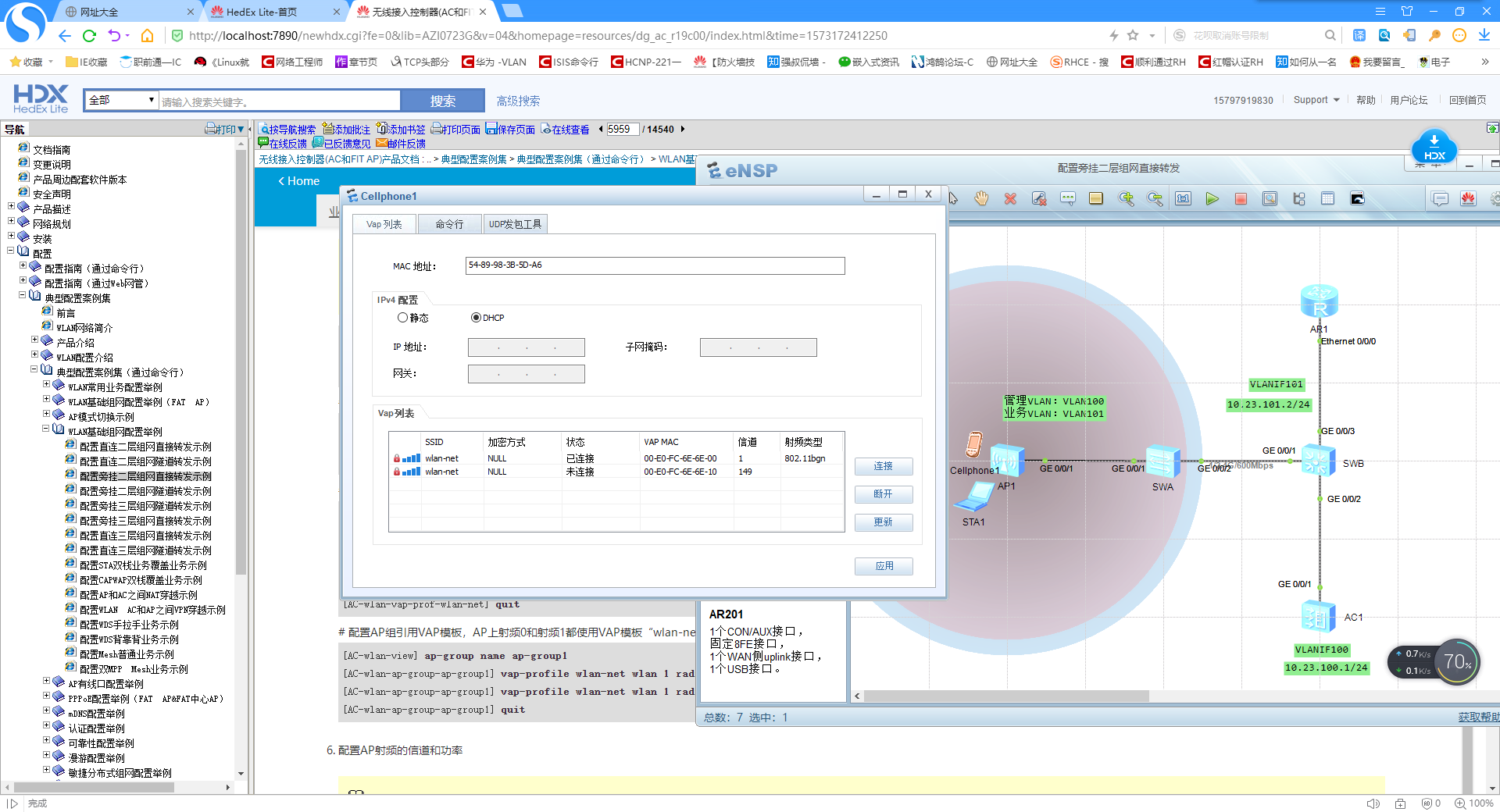Click the browser home icon
Screen dimensions: 1500x812
pos(147,36)
